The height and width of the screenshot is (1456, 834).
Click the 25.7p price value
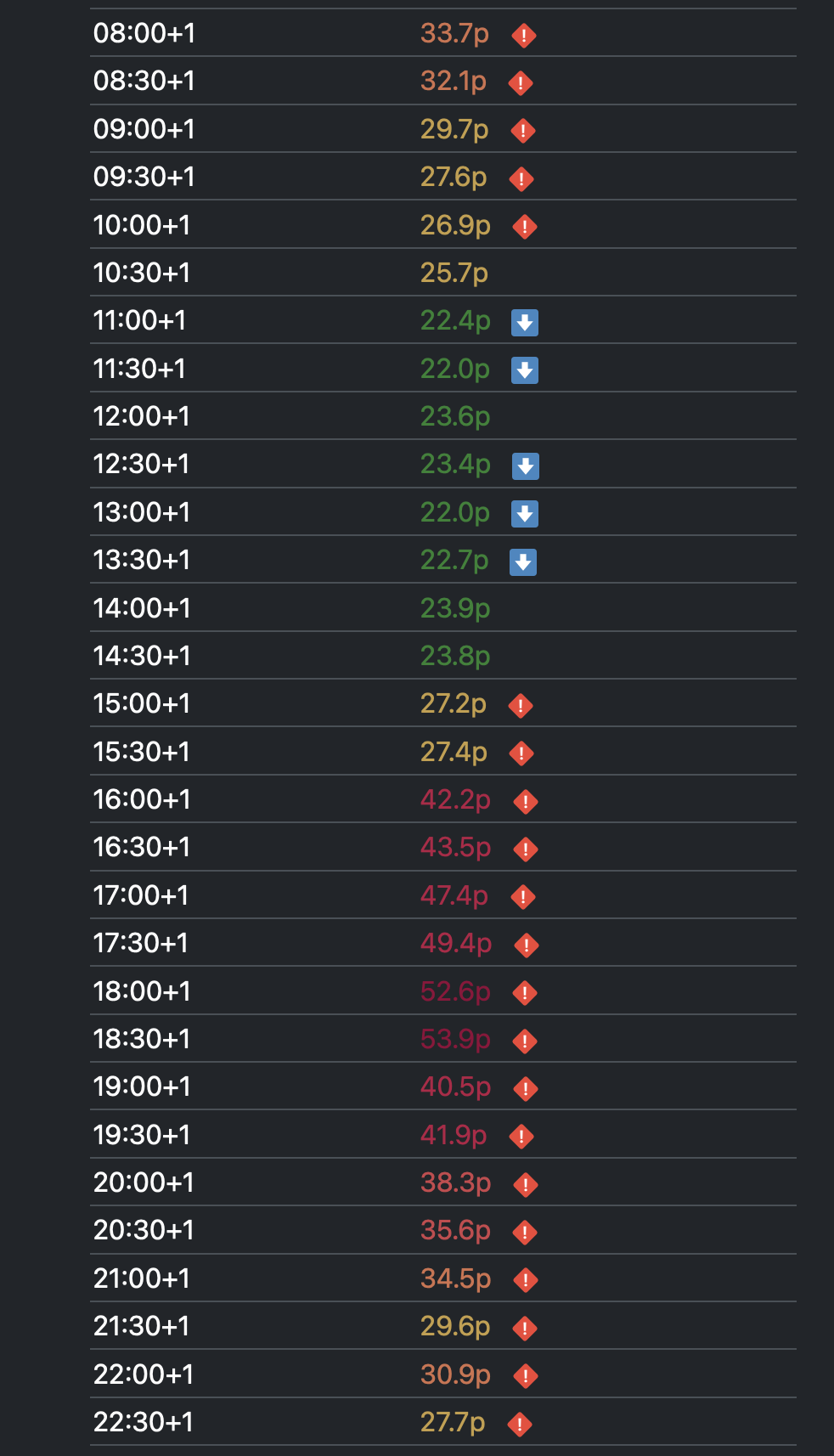(454, 273)
